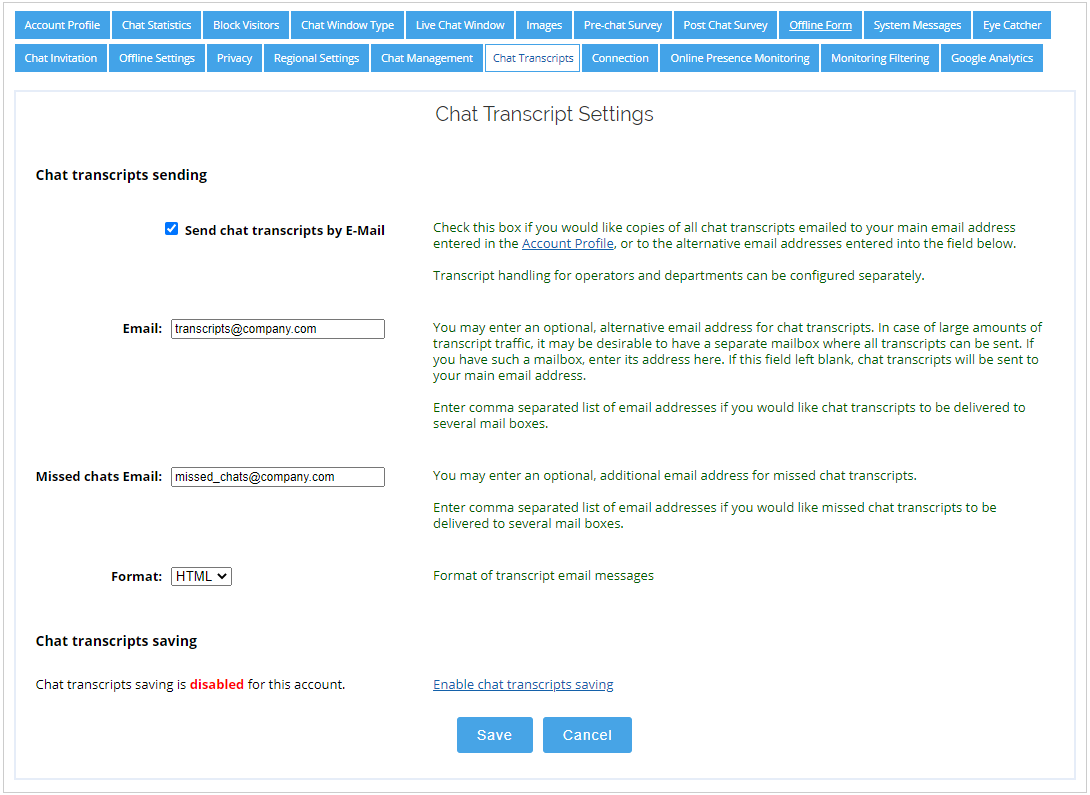1090x795 pixels.
Task: Switch to the Account Profile tab
Action: 62,25
